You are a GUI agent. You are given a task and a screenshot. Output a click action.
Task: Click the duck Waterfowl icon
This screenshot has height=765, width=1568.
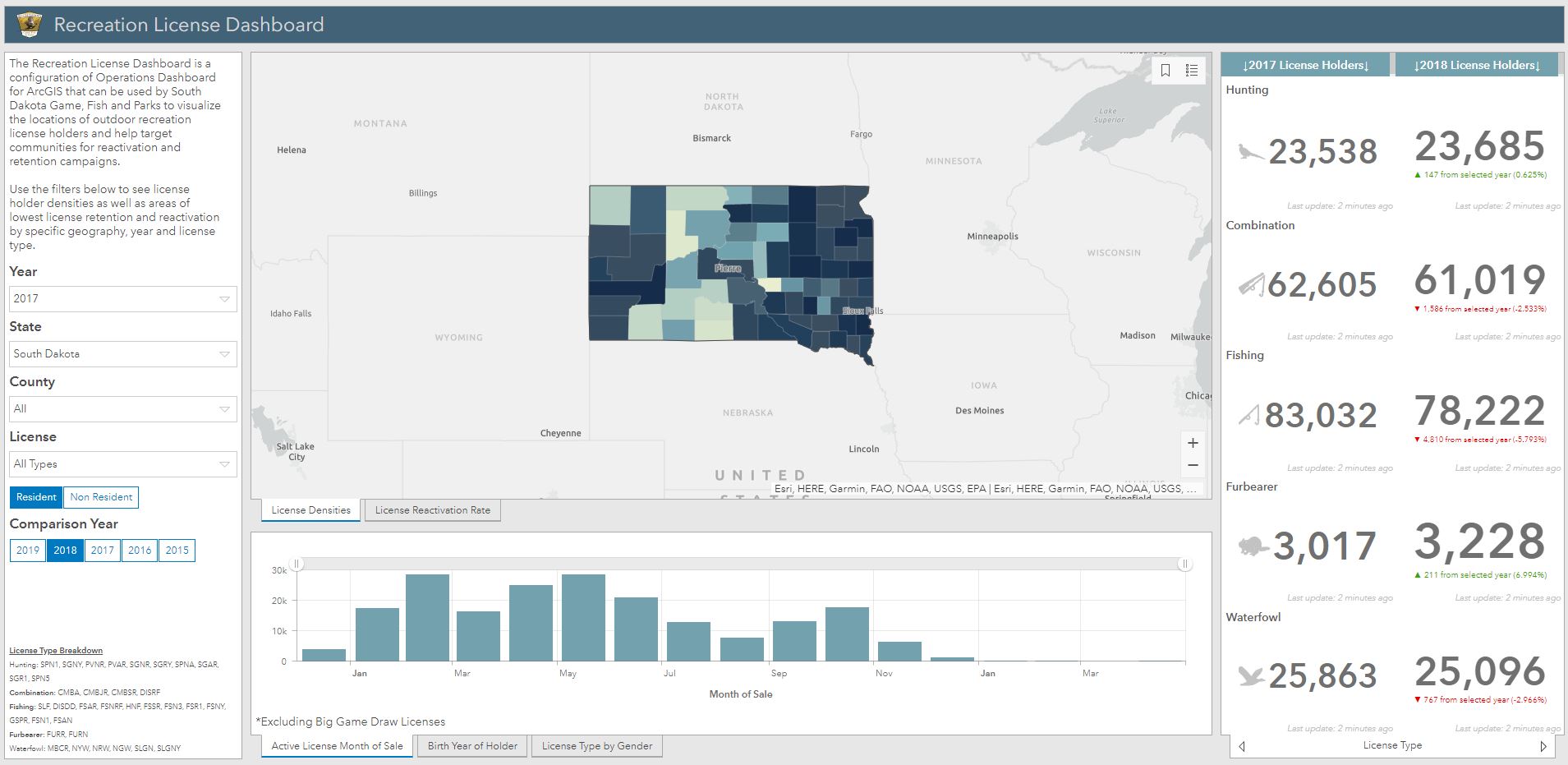[1252, 676]
